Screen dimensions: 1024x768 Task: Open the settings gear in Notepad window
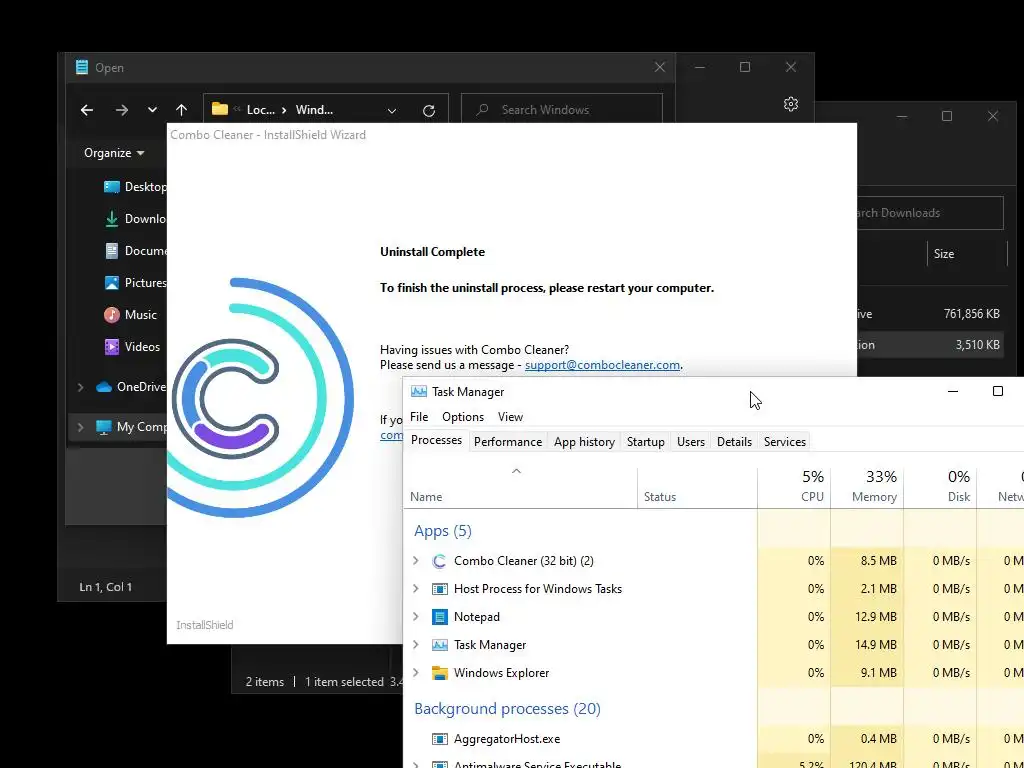click(x=791, y=104)
